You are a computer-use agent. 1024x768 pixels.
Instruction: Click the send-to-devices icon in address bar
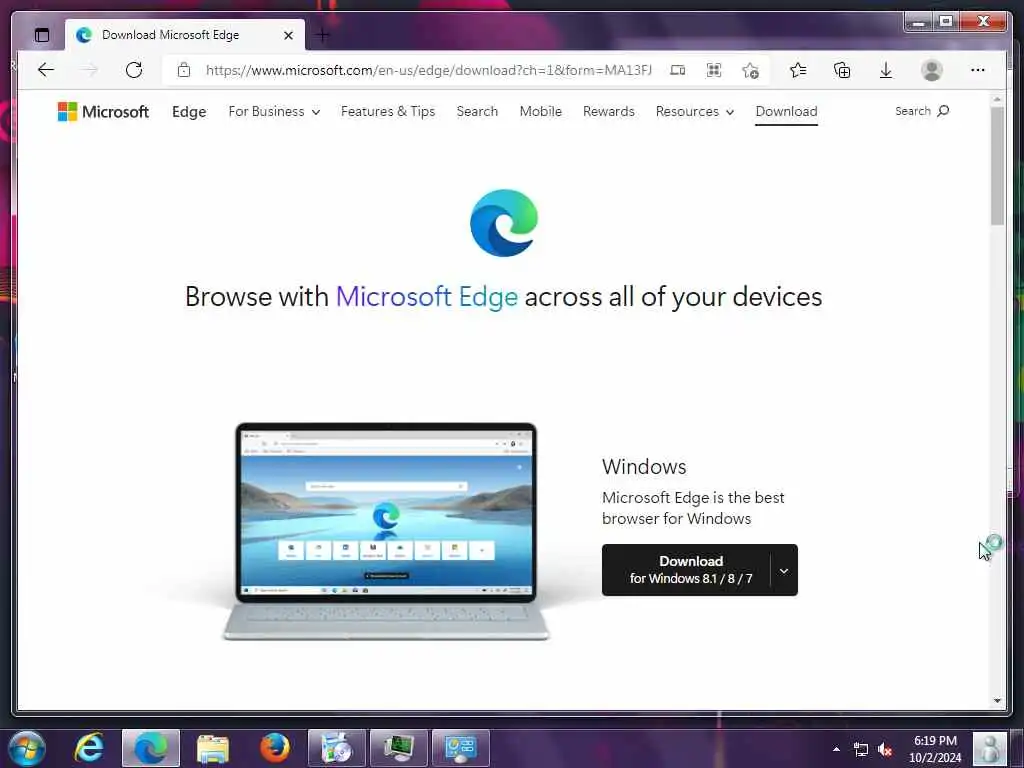click(x=678, y=70)
